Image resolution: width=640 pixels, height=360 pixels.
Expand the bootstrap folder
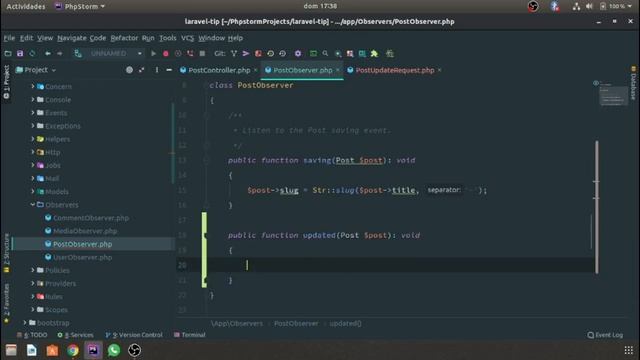[25, 322]
